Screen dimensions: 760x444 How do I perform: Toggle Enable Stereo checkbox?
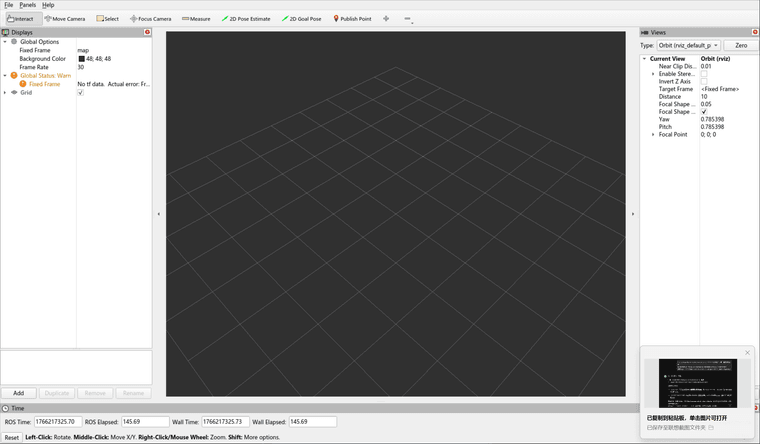coord(704,74)
